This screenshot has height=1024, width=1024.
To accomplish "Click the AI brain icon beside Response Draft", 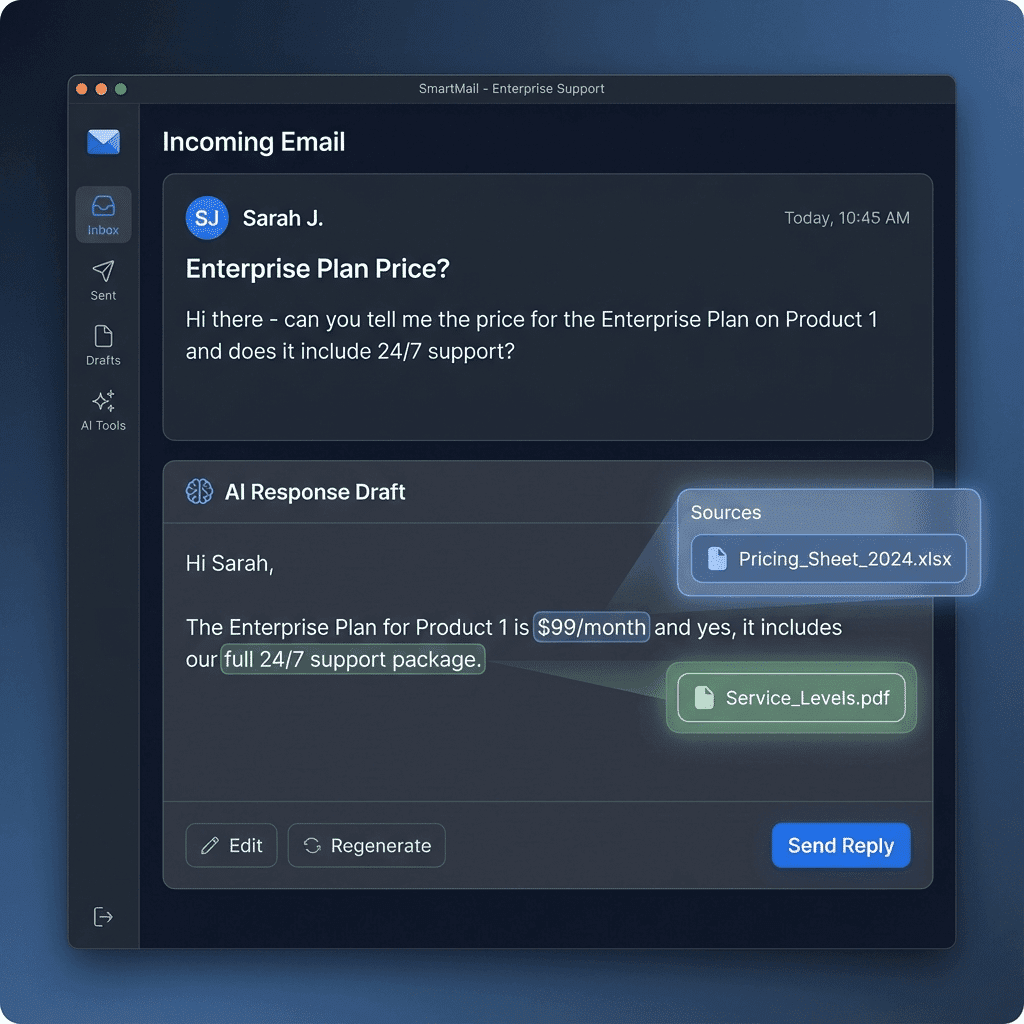I will pos(199,492).
